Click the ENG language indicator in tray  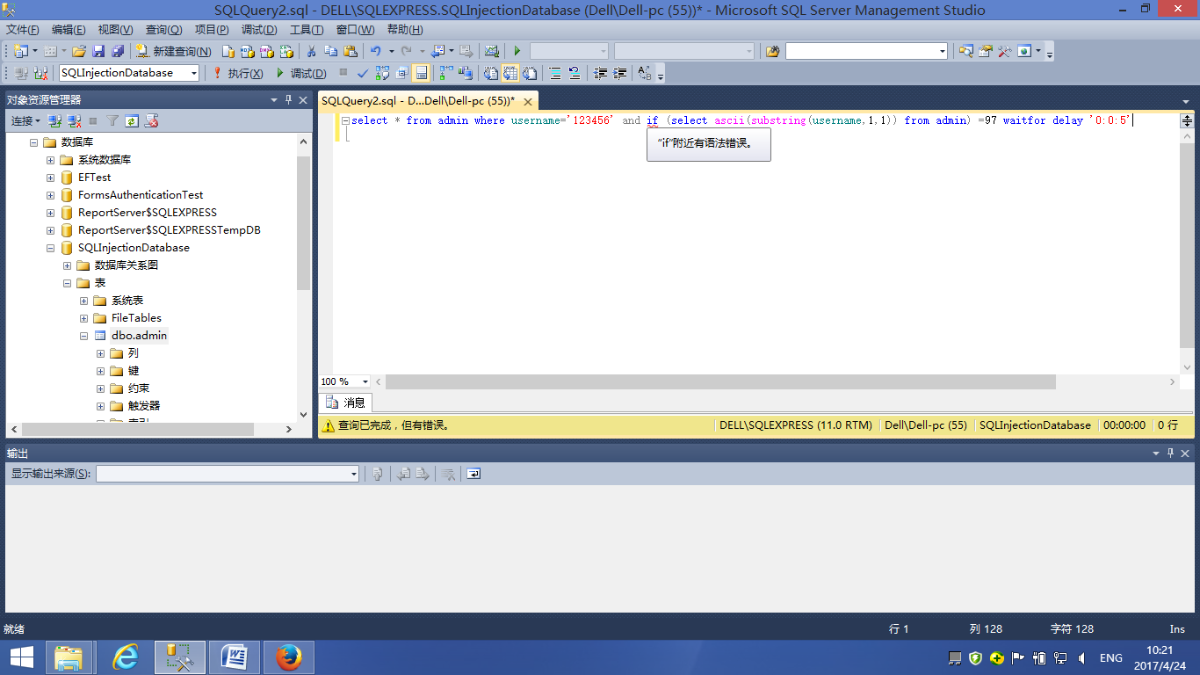click(x=1111, y=658)
